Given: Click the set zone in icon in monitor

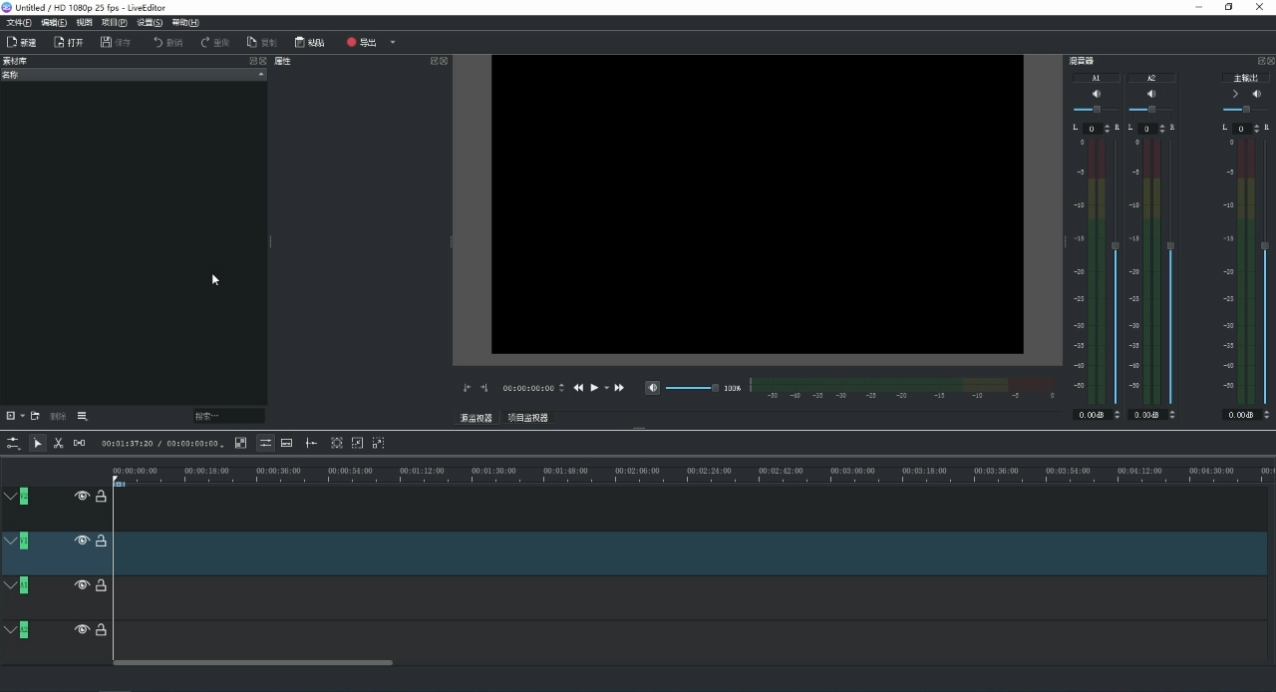Looking at the screenshot, I should (x=467, y=388).
